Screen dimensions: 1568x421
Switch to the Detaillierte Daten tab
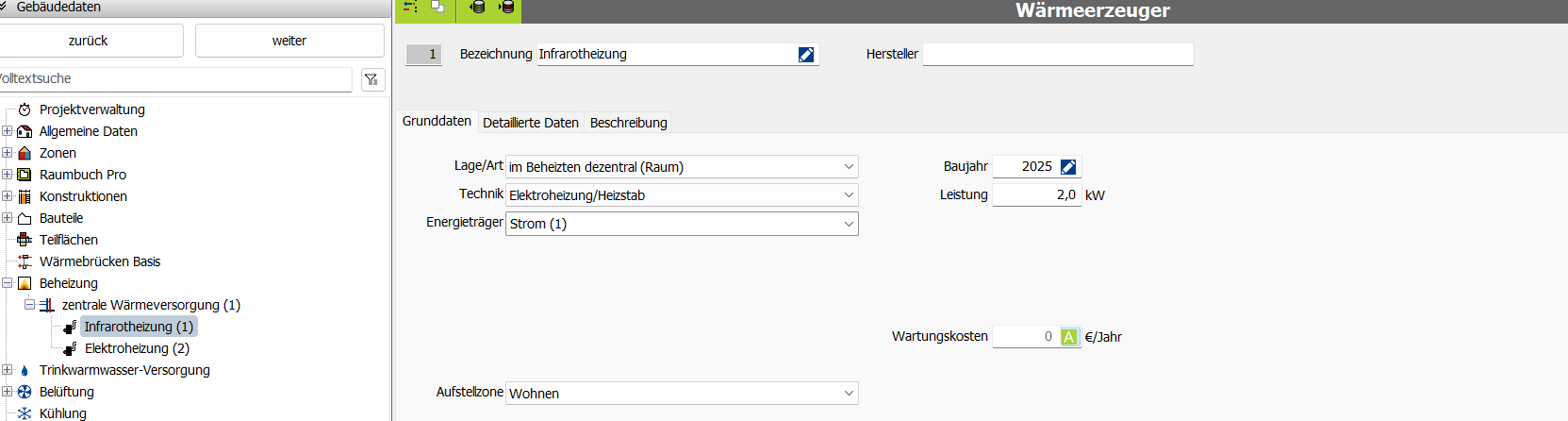531,123
